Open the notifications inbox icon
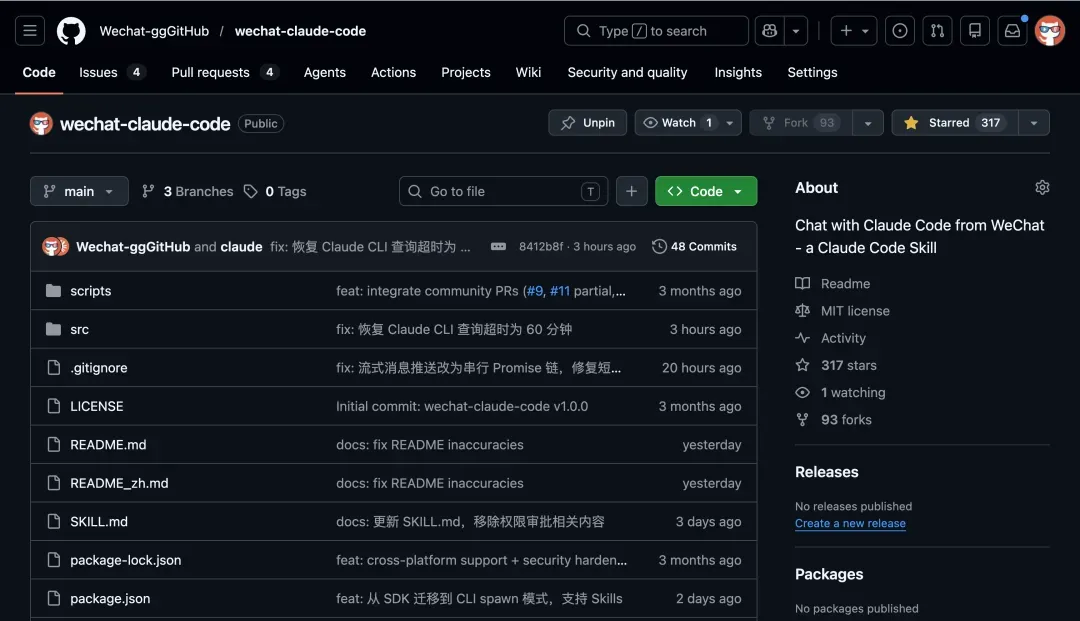Screen dimensions: 1080x621 pos(1012,31)
